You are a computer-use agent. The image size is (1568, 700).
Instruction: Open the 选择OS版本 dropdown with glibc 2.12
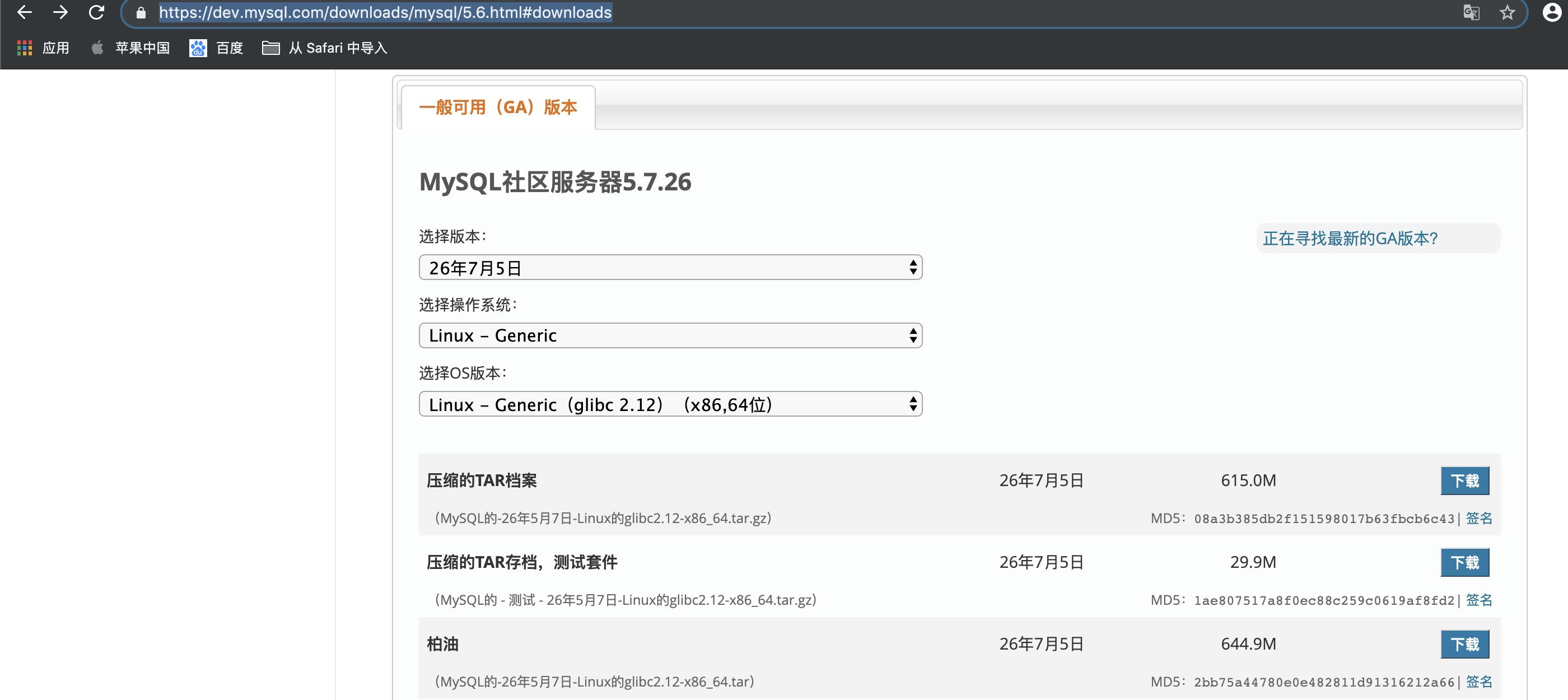pos(670,404)
